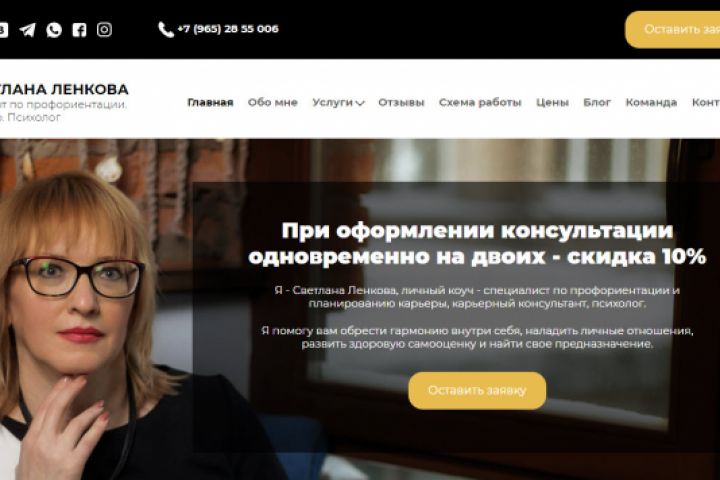Screen dimensions: 720x480
Task: Open the WhatsApp chat icon
Action: point(54,30)
